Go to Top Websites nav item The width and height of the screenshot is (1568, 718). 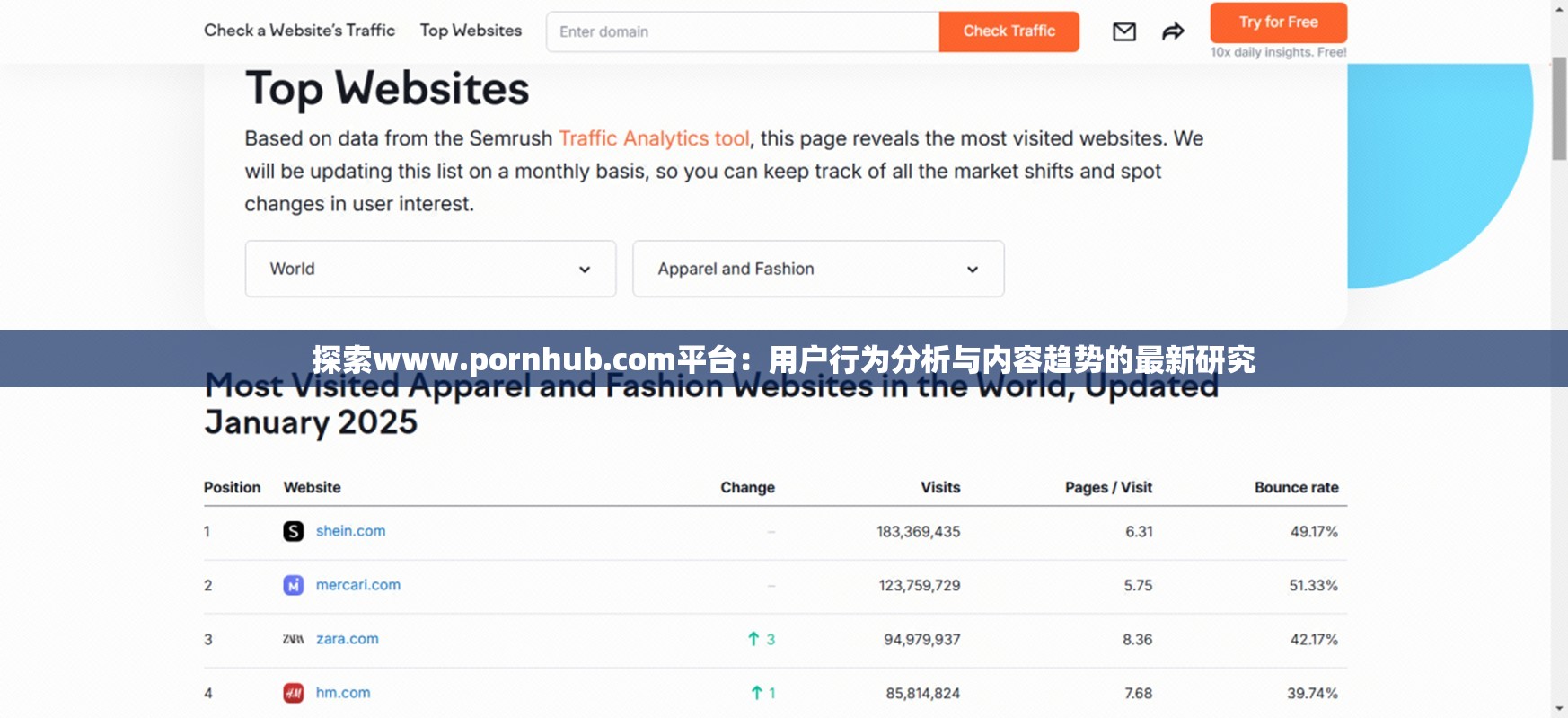tap(471, 31)
